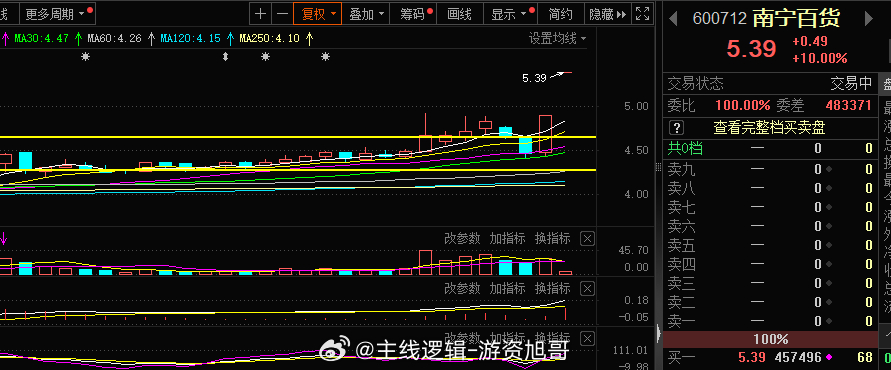Click MA250 moving average label
This screenshot has width=891, height=370.
(x=269, y=39)
